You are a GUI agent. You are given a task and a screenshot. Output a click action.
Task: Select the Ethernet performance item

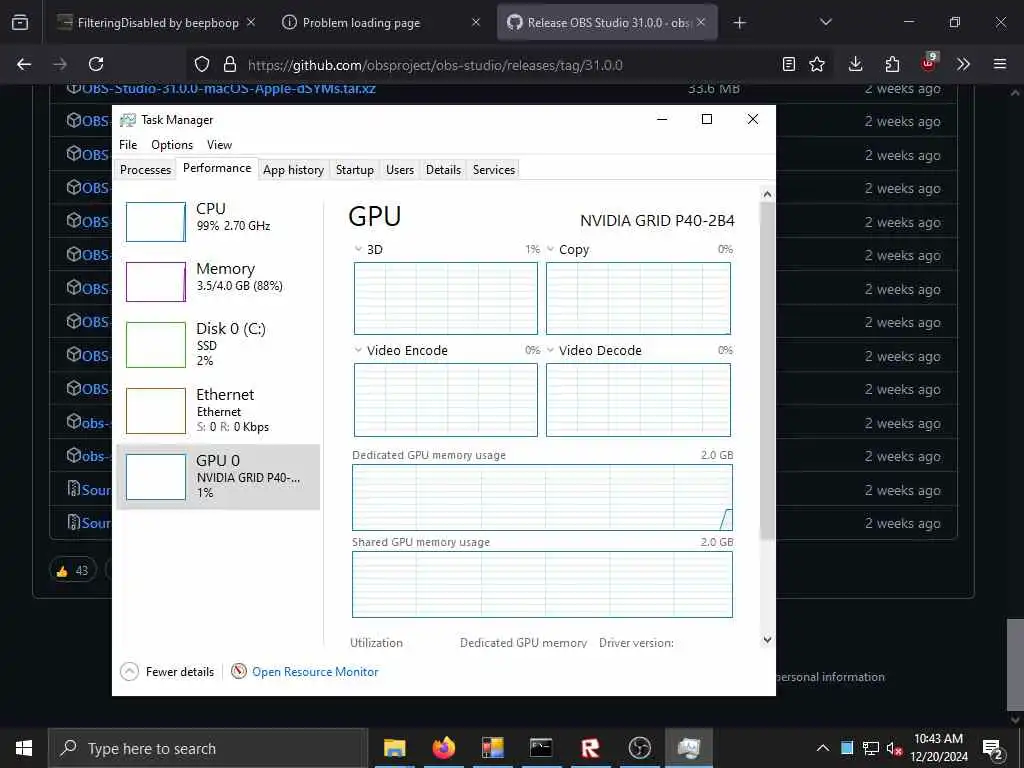(x=217, y=410)
